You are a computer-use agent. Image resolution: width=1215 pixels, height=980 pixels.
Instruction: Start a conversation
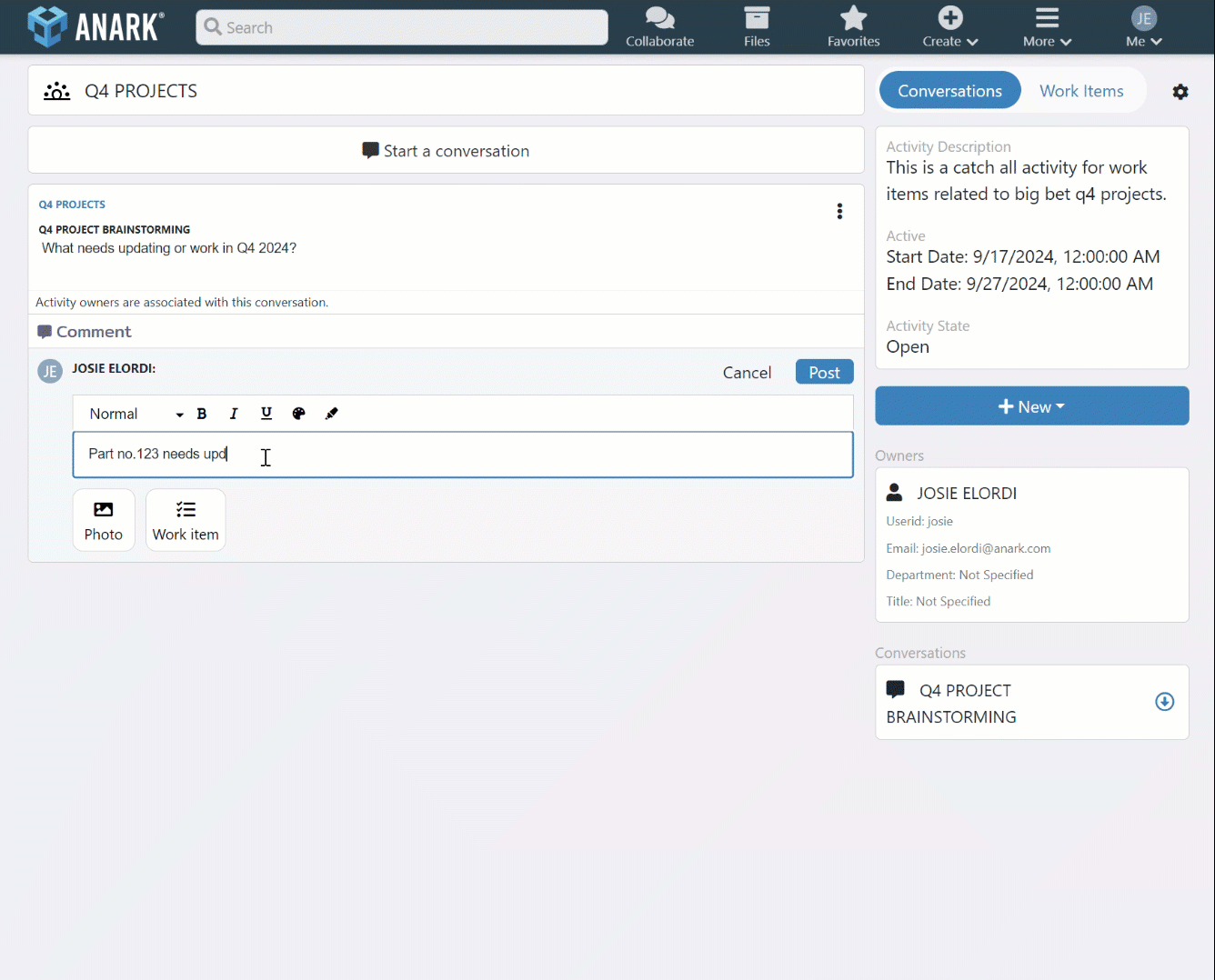(446, 150)
